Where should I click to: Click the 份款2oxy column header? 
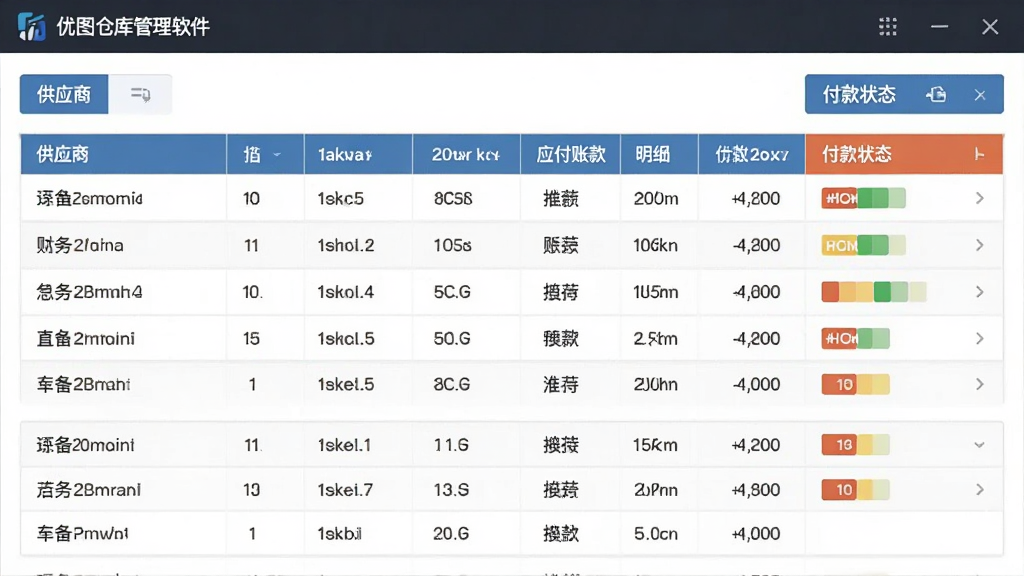[752, 155]
